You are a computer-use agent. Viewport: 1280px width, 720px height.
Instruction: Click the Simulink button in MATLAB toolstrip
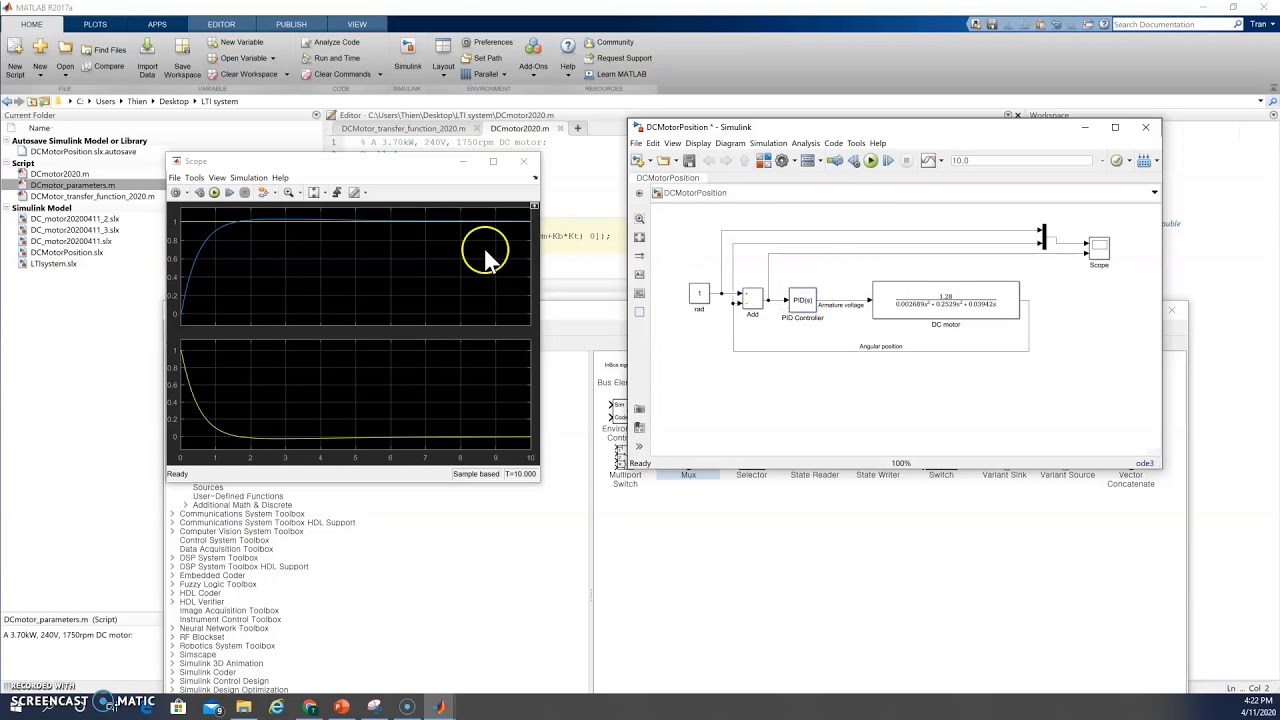407,56
